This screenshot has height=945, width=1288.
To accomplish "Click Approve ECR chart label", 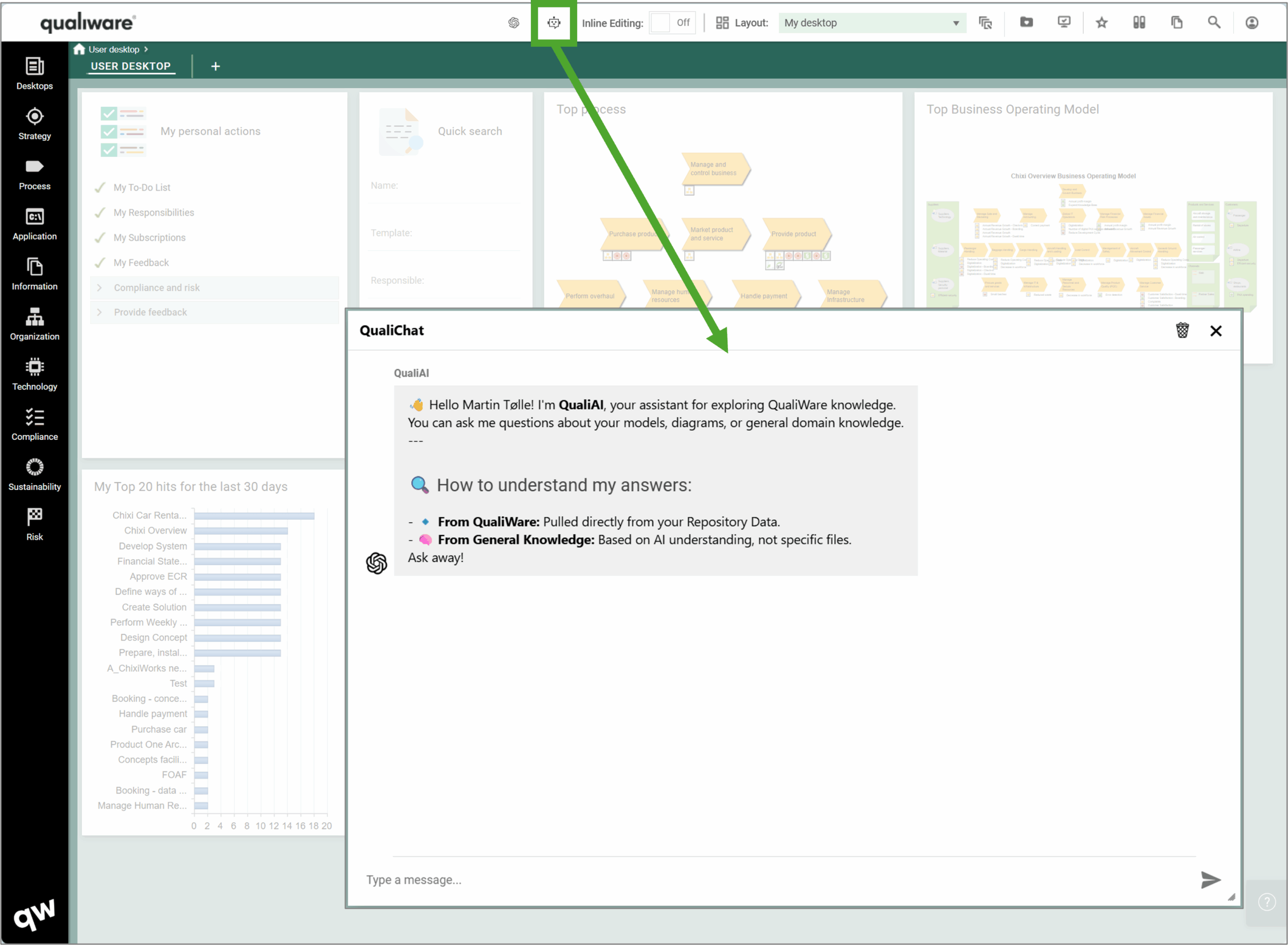I will click(158, 577).
